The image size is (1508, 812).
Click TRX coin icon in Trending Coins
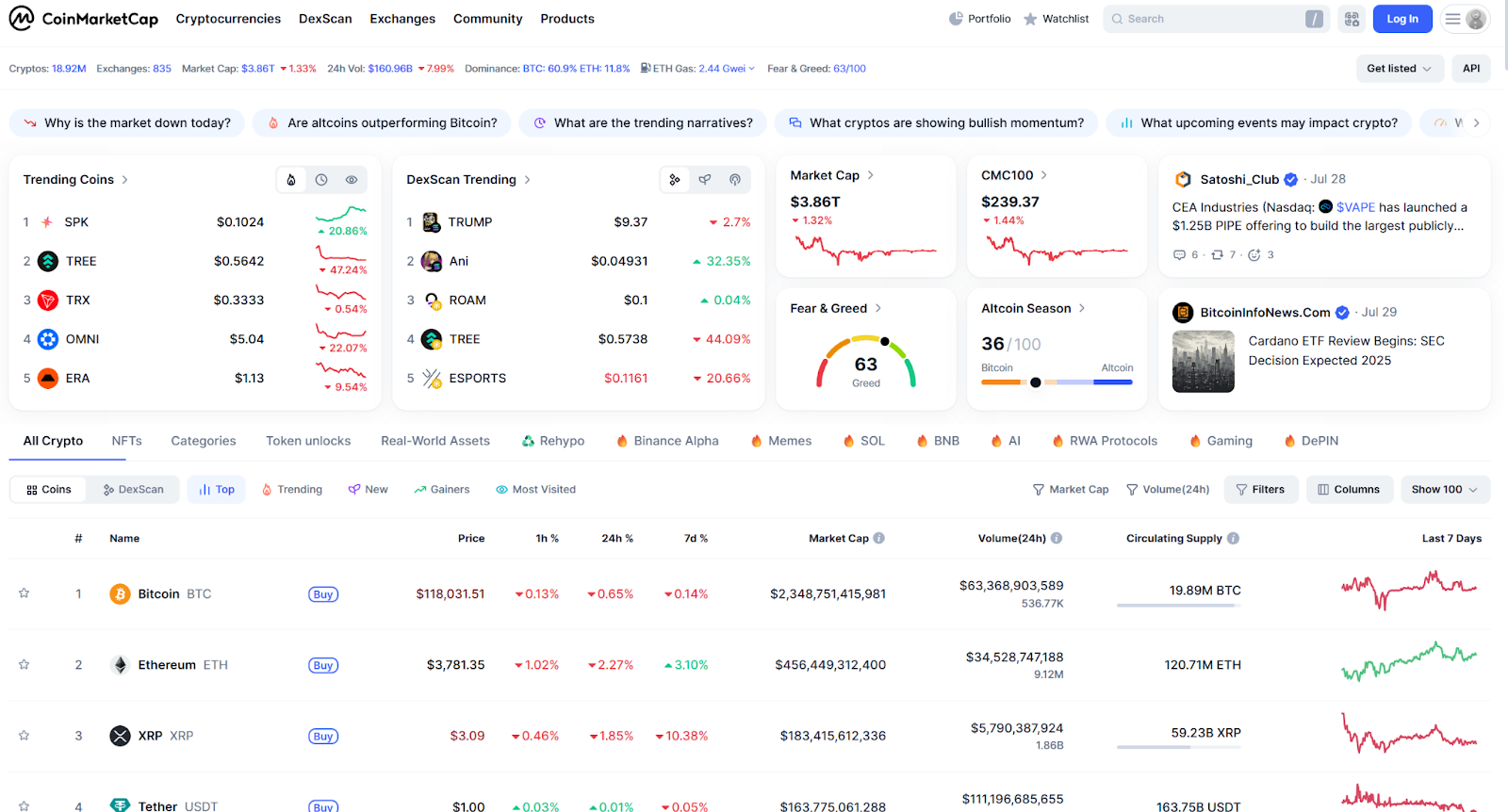48,300
